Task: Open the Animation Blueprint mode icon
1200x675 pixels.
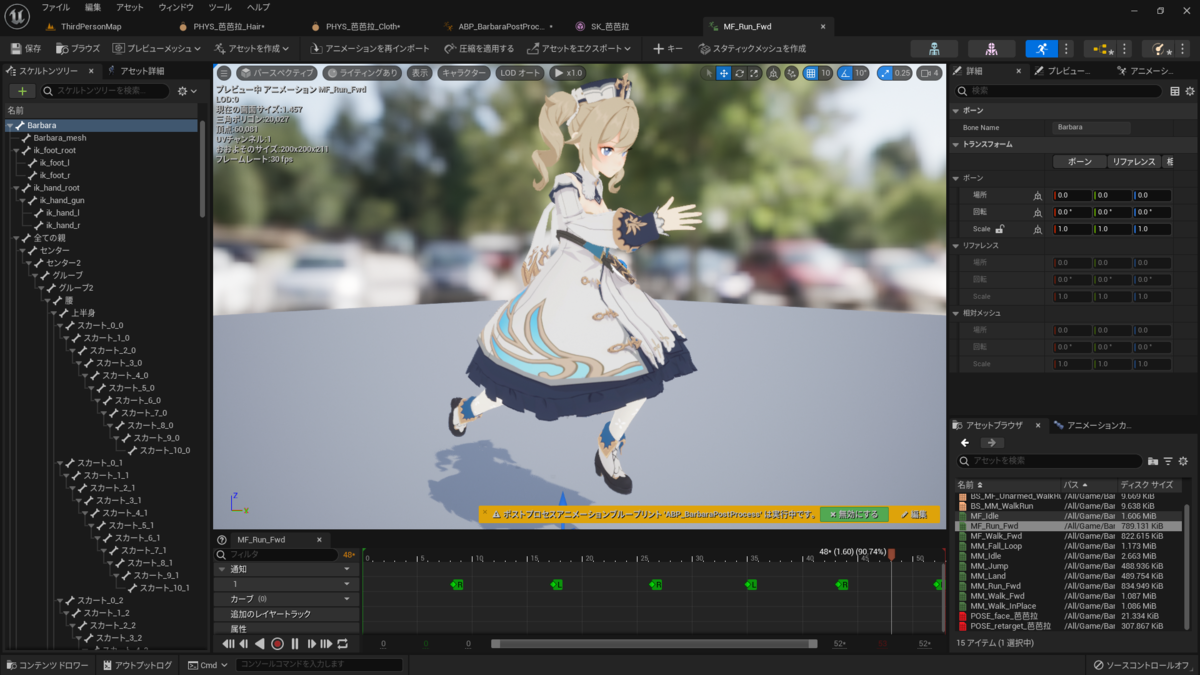Action: click(x=1102, y=48)
